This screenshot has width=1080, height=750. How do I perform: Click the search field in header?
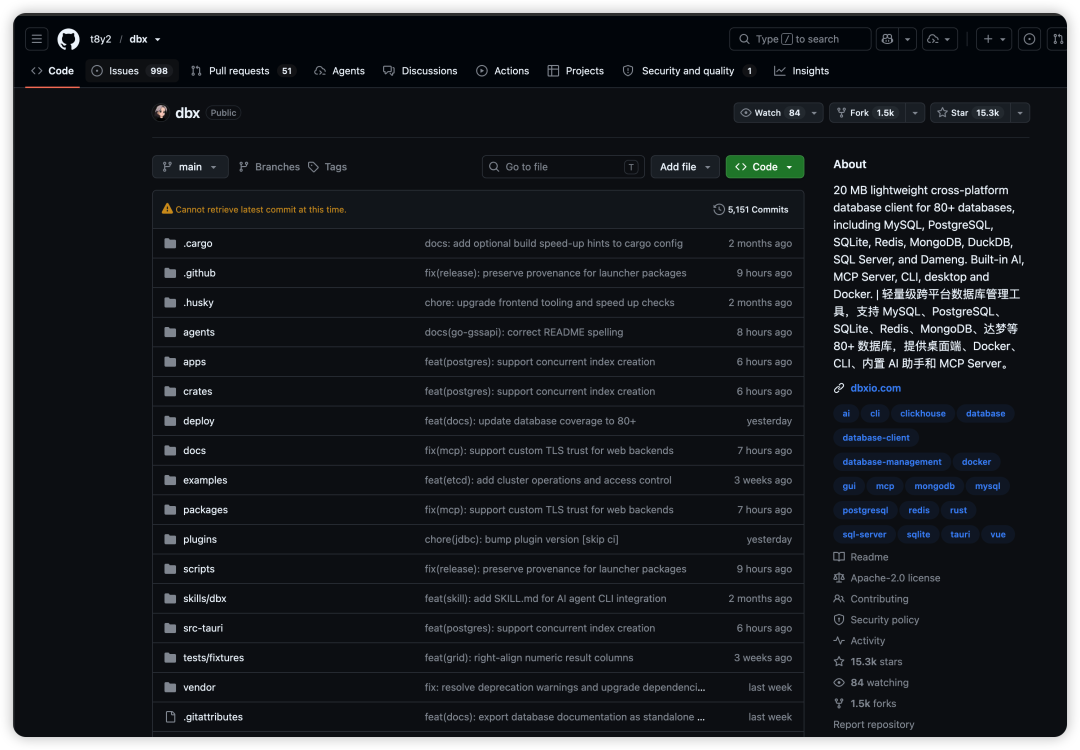click(800, 39)
